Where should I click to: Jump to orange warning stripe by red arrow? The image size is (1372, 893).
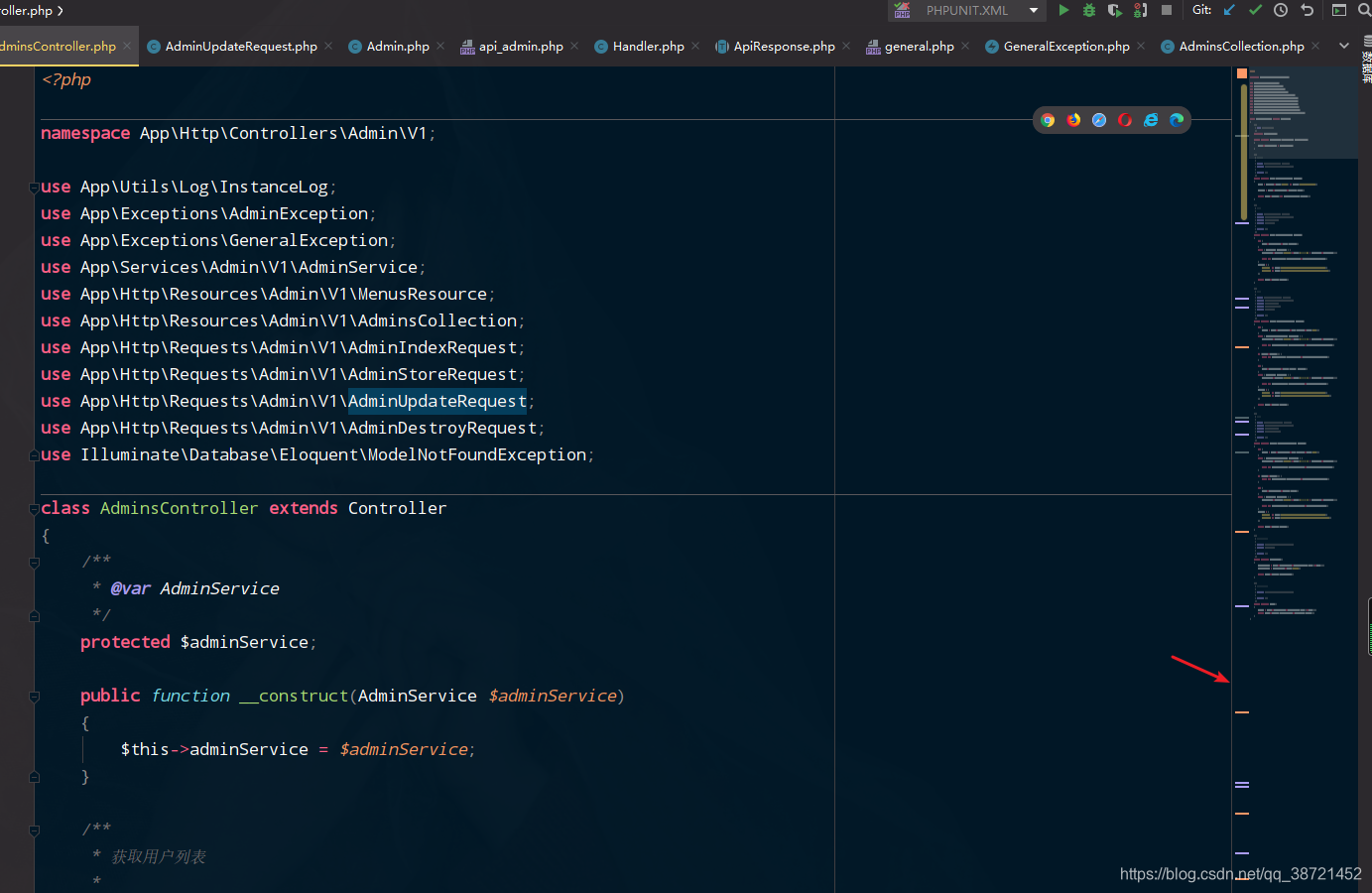click(1242, 712)
